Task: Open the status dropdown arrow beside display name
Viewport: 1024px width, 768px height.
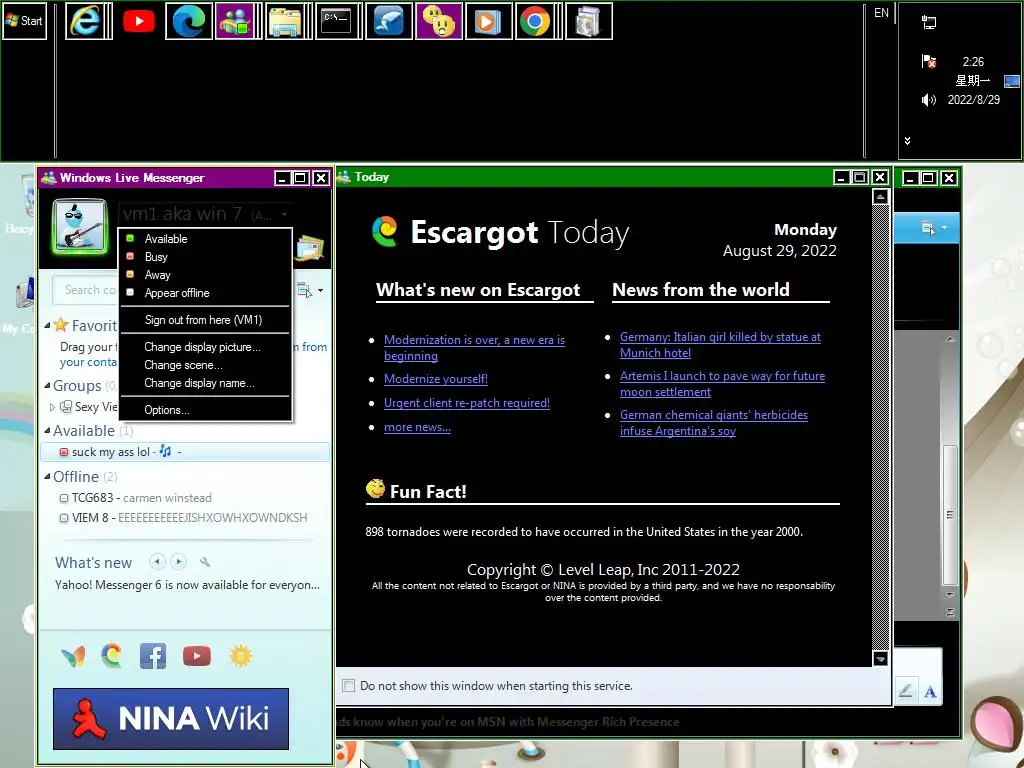Action: coord(284,214)
